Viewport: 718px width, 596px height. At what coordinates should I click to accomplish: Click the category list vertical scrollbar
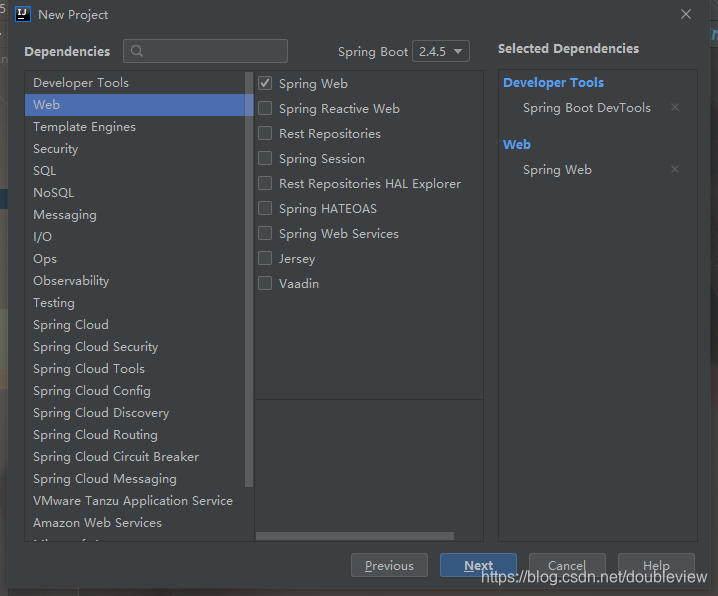click(249, 279)
